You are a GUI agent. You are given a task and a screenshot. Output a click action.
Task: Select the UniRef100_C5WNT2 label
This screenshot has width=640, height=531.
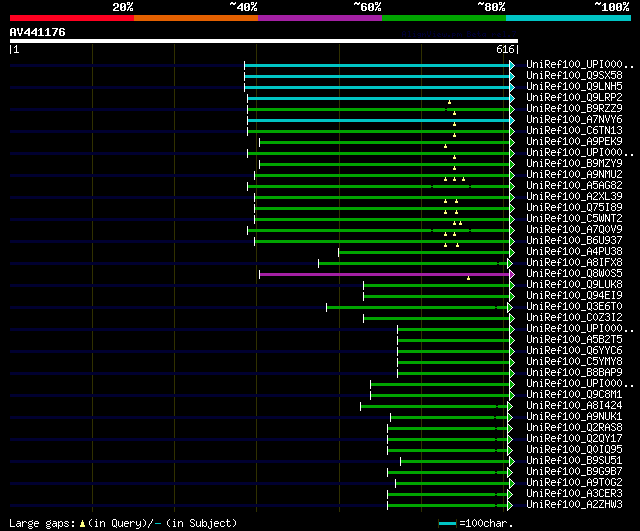[x=574, y=219]
